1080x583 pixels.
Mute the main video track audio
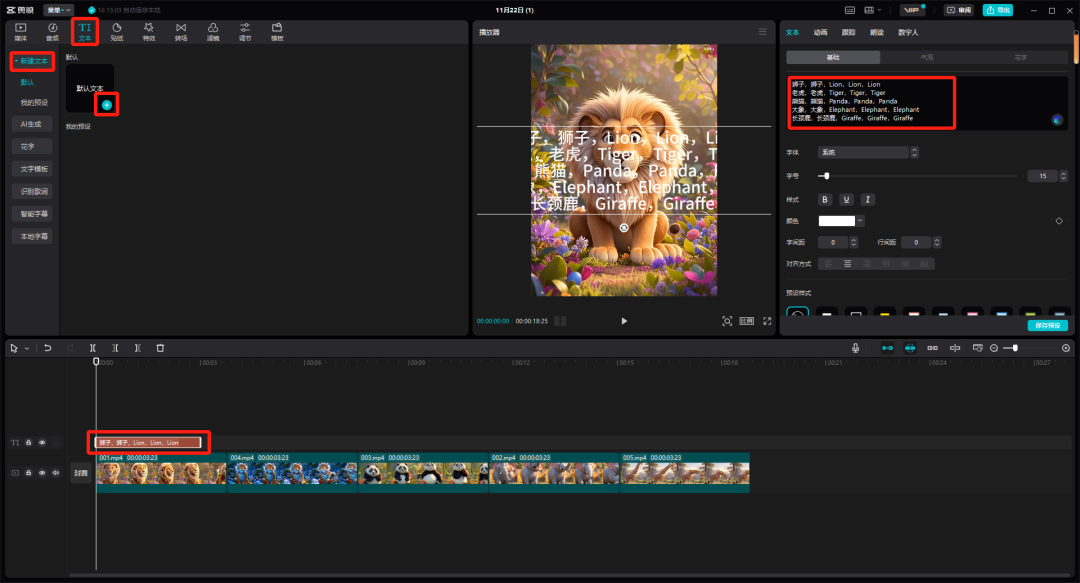point(55,473)
